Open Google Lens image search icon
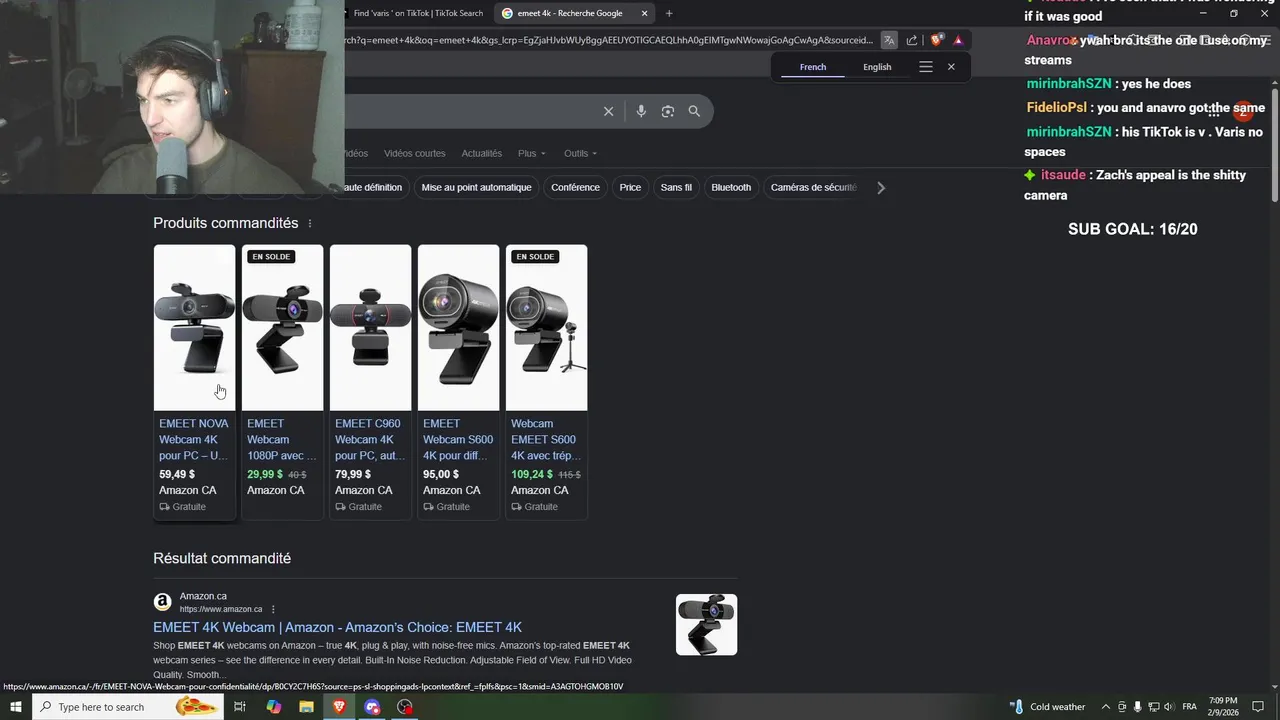This screenshot has height=720, width=1280. (x=668, y=111)
